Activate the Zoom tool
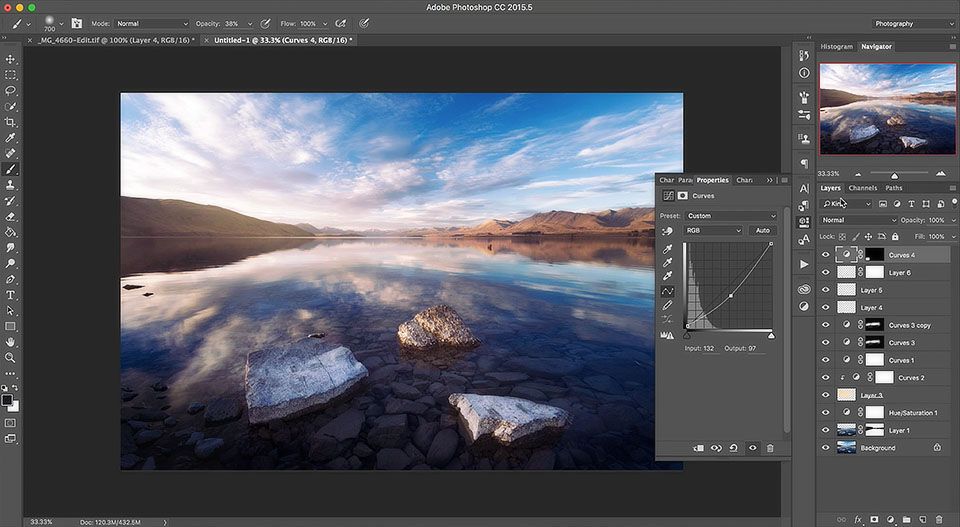This screenshot has height=527, width=960. (x=11, y=357)
